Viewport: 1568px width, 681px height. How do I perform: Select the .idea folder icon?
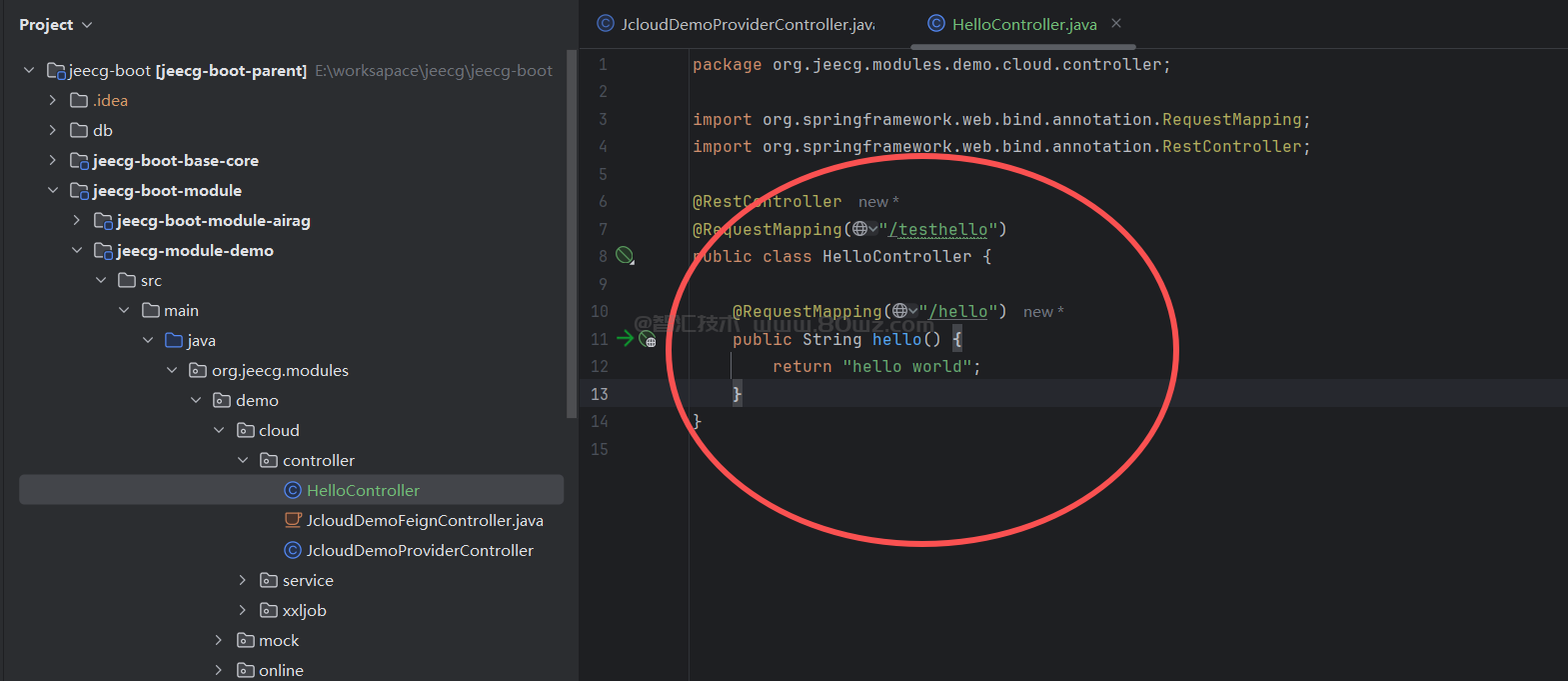coord(79,100)
